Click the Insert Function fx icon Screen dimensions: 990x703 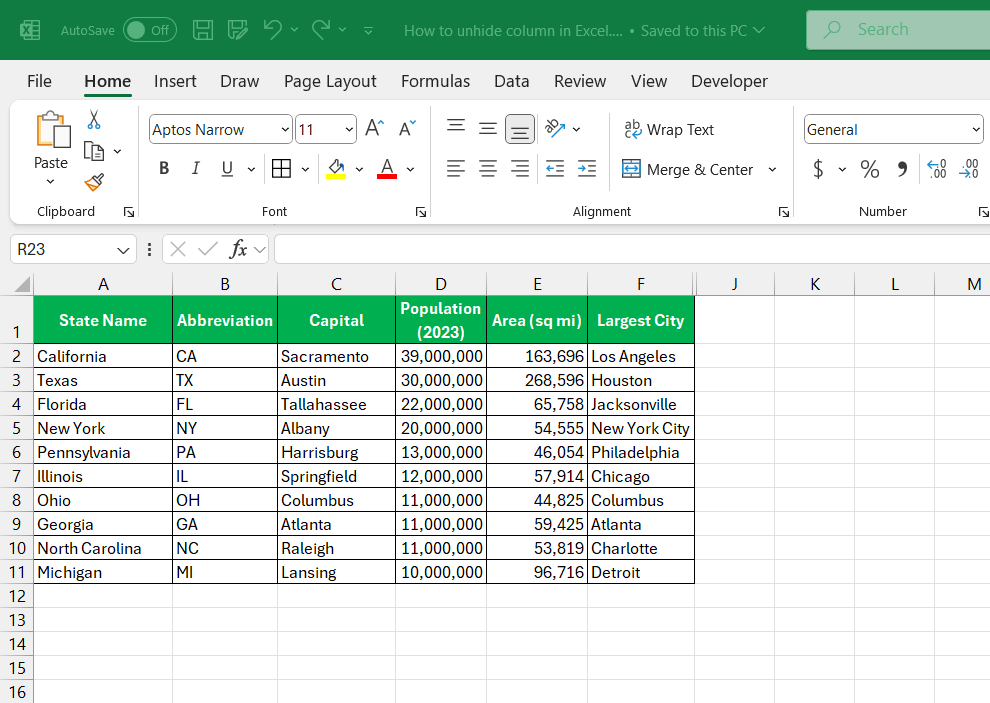point(238,249)
